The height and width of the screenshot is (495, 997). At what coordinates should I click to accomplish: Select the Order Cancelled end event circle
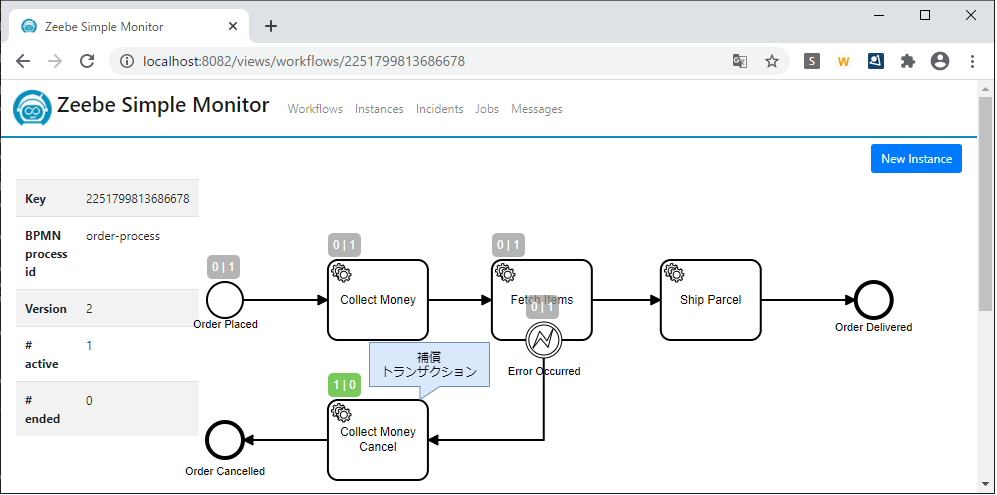pos(224,440)
